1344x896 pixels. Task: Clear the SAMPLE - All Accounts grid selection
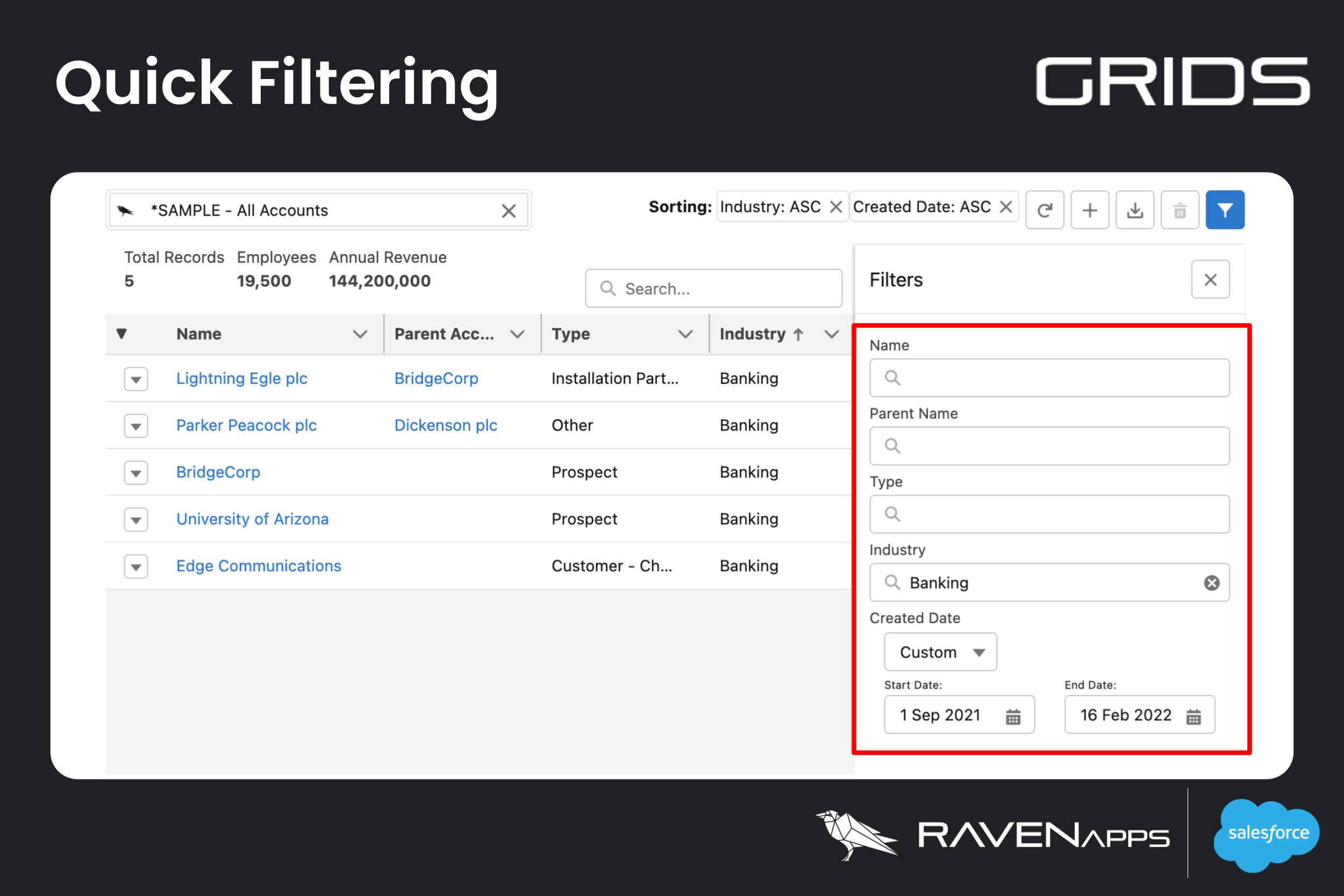pyautogui.click(x=509, y=211)
